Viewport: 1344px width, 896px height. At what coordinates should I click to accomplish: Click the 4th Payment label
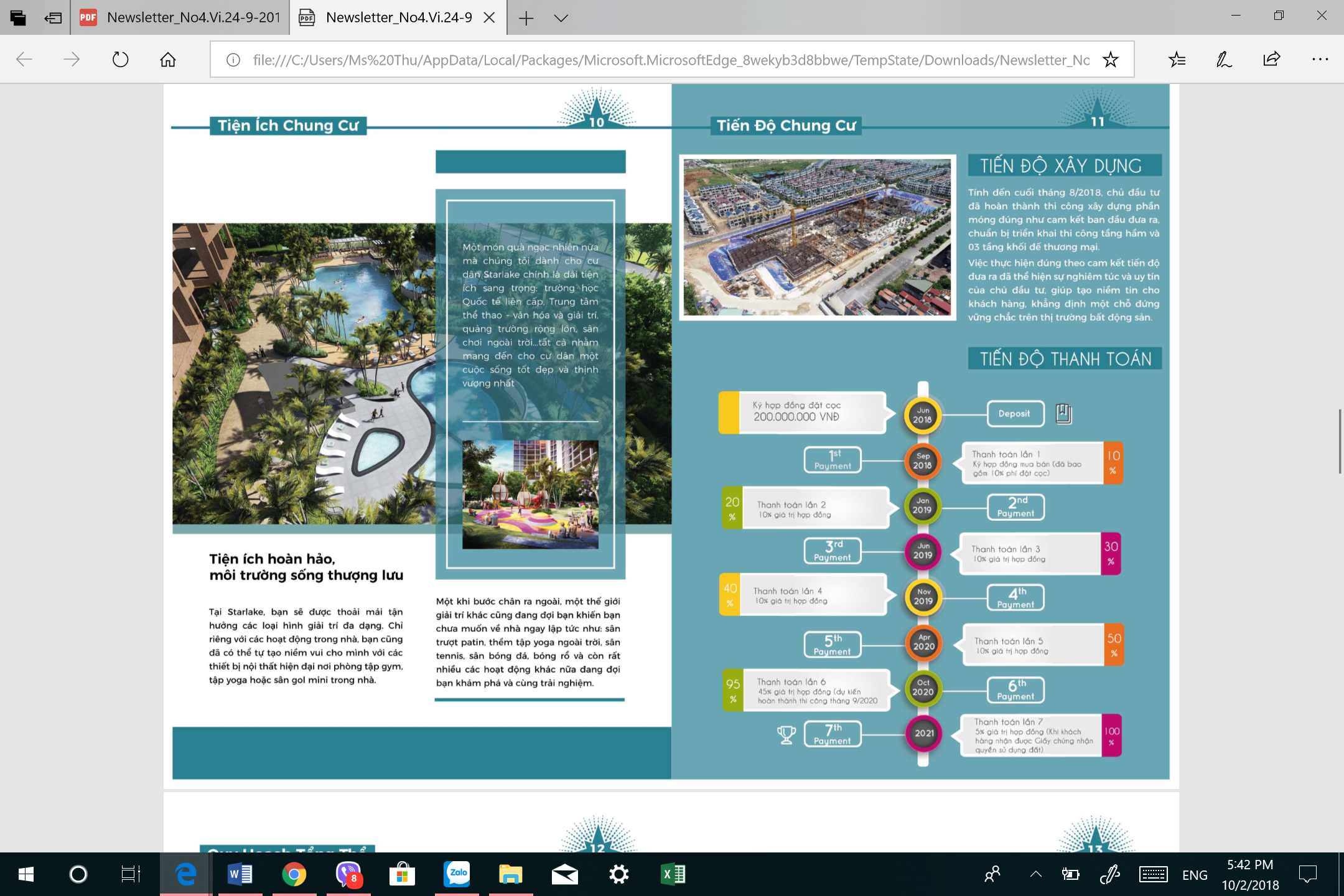[x=1015, y=597]
